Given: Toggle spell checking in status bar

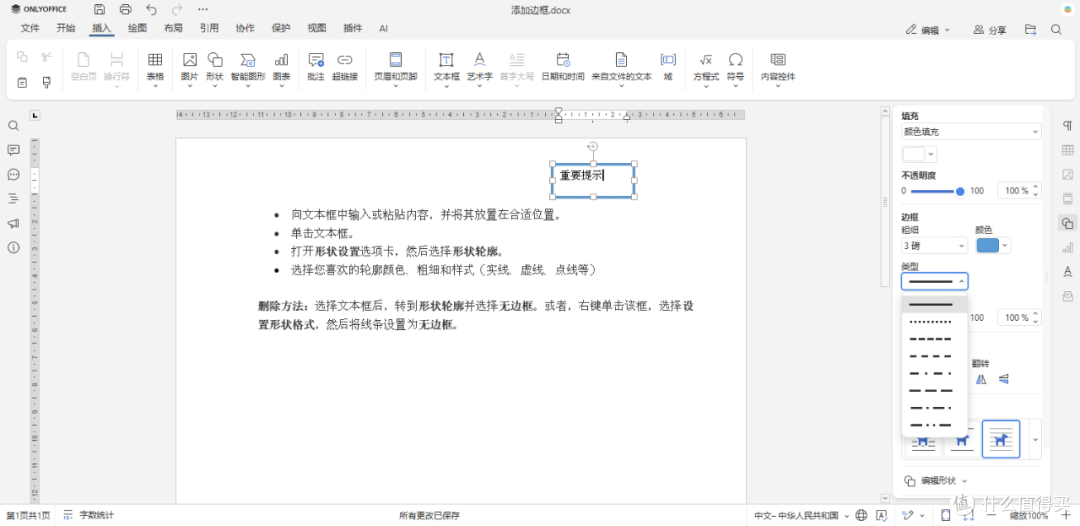Looking at the screenshot, I should [881, 515].
